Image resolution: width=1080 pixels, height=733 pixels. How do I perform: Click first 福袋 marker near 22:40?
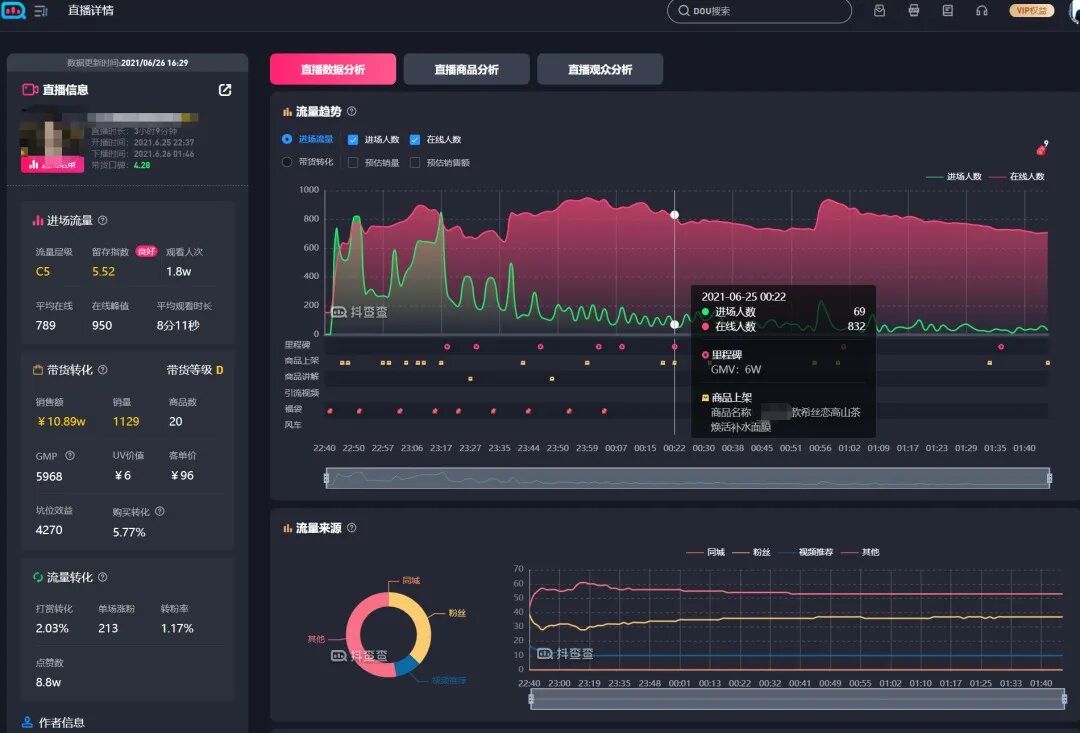point(330,411)
